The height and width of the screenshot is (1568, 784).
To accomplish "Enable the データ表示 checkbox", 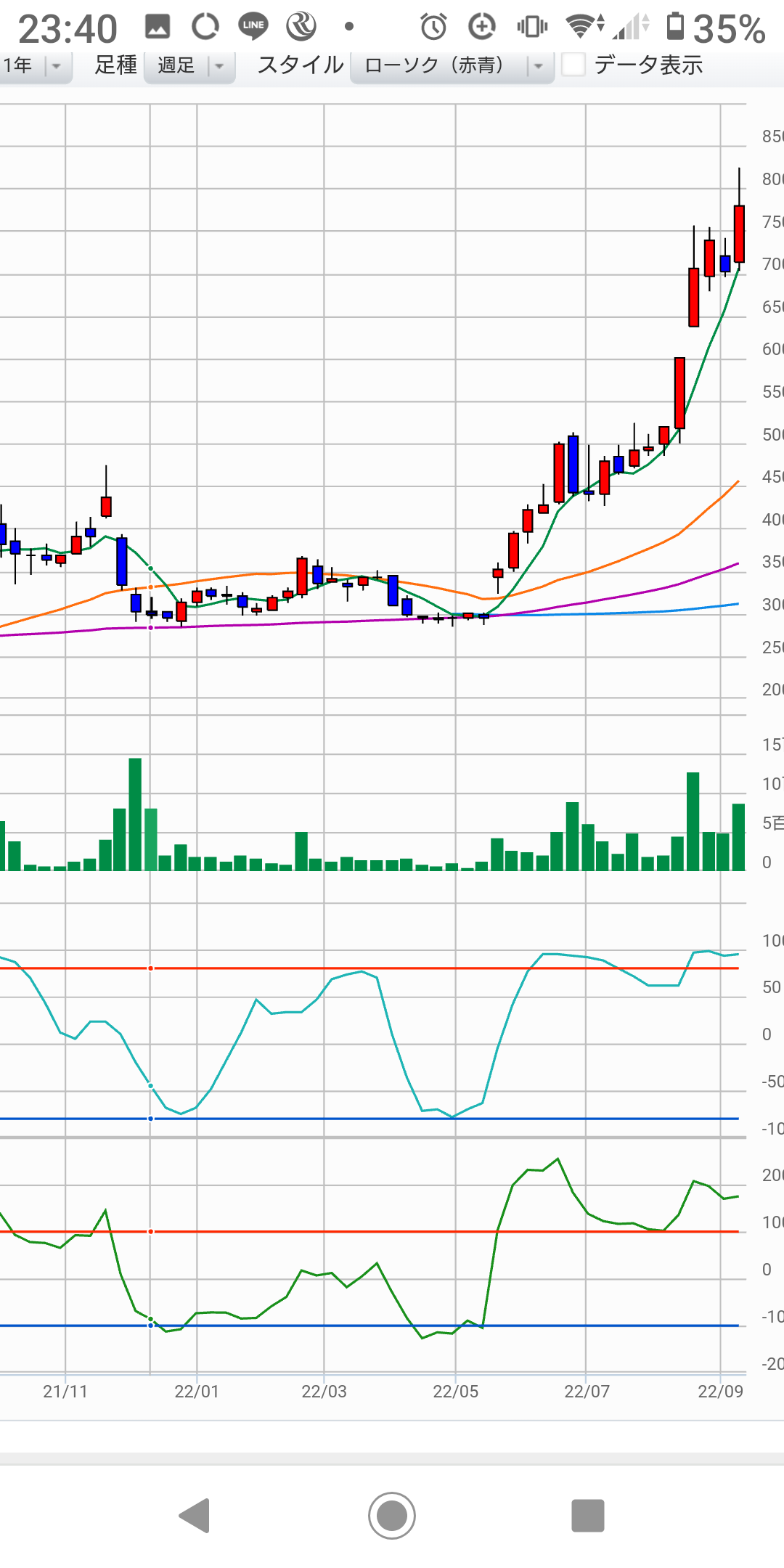I will [573, 65].
